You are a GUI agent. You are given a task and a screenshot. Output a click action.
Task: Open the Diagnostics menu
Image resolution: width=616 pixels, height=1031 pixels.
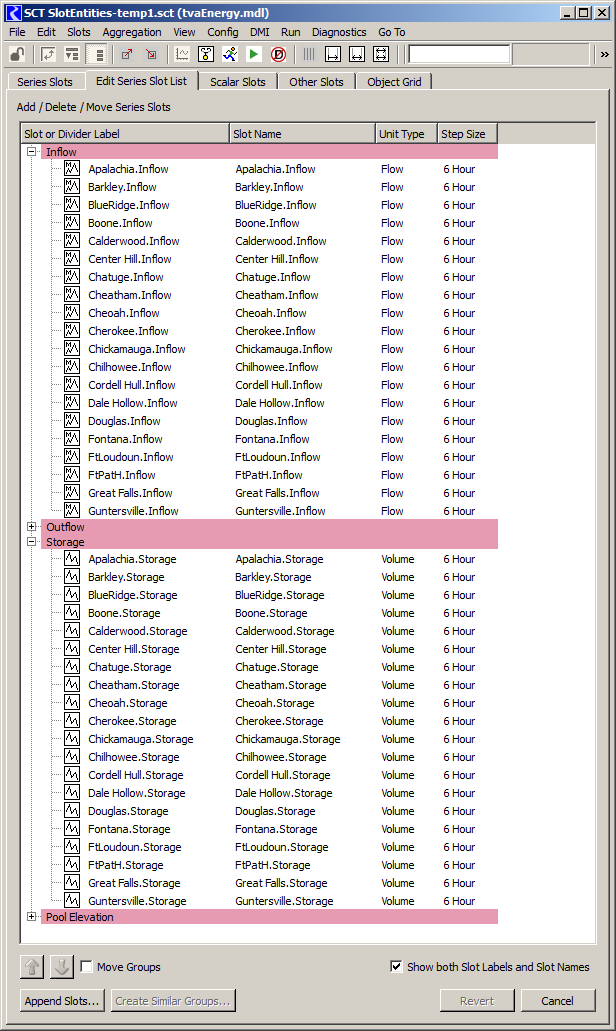[339, 32]
